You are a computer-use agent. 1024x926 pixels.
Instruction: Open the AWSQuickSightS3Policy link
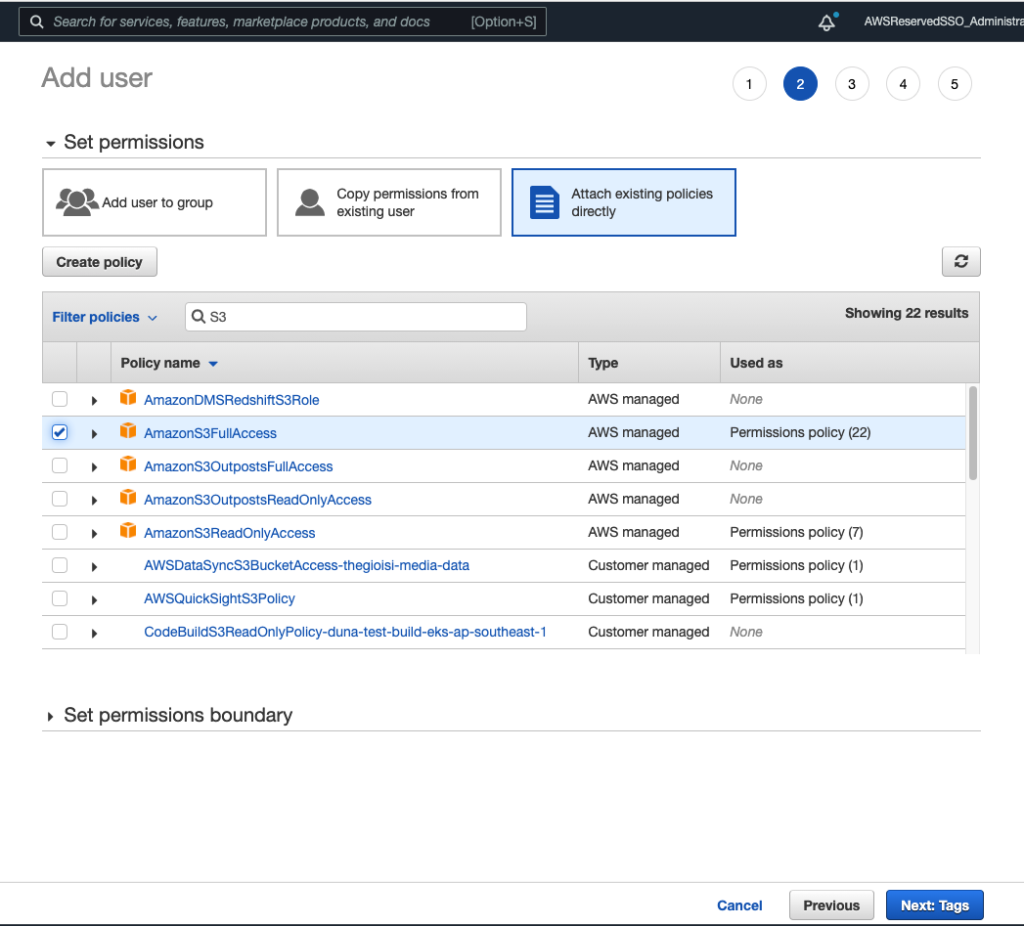pos(219,599)
